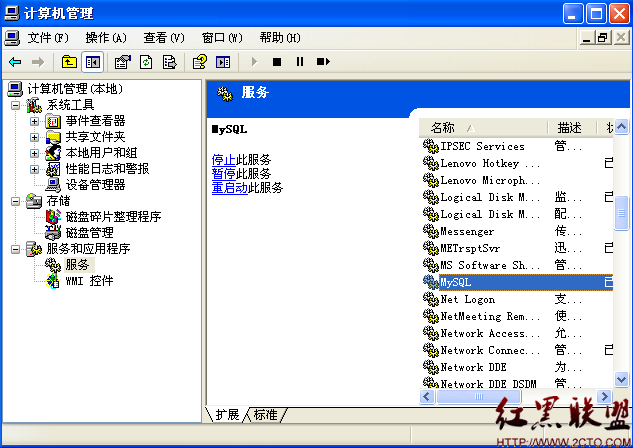Click the 事件查看器 tree icon
633x448 pixels.
click(53, 121)
